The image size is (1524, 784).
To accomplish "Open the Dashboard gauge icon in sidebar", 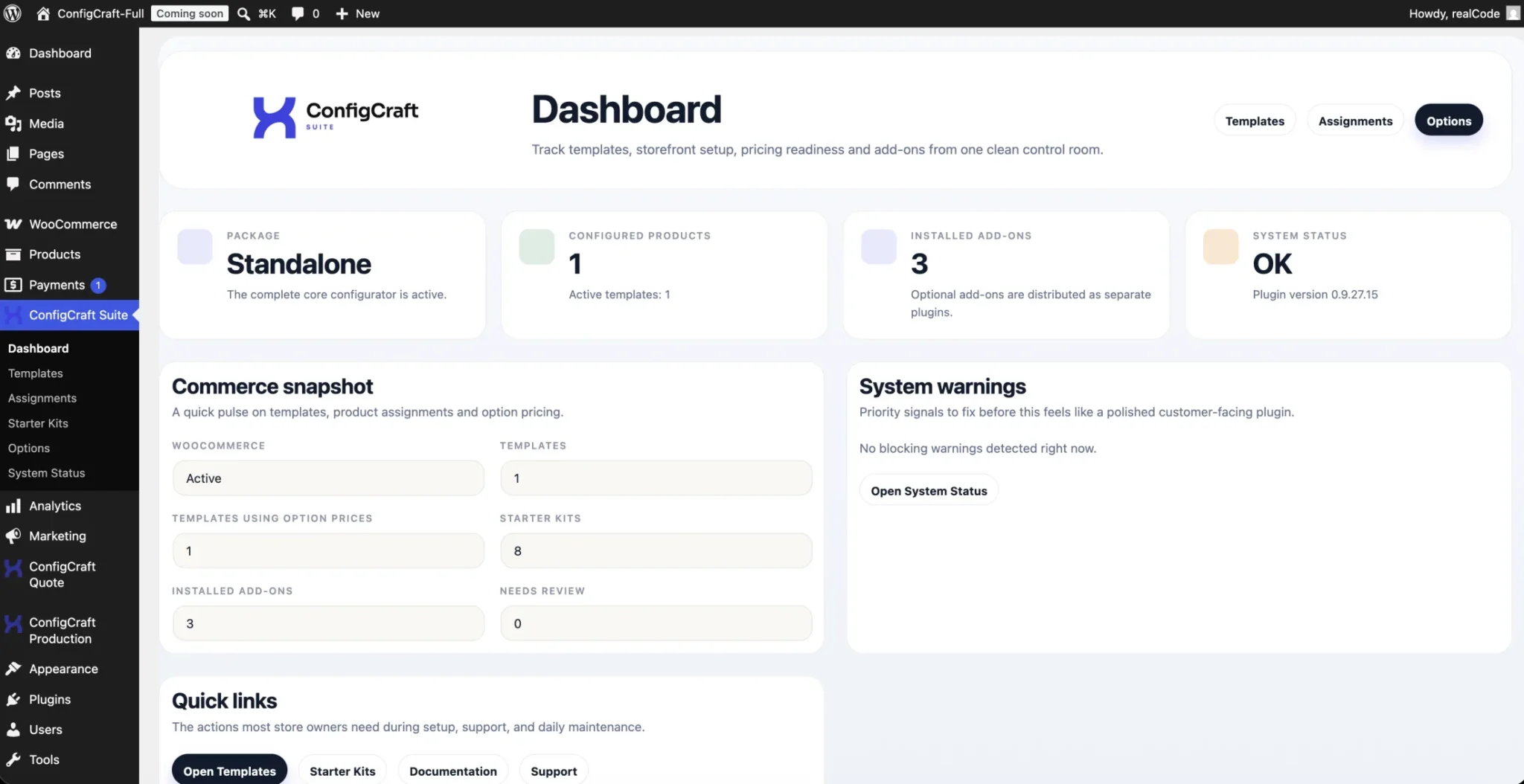I will [x=13, y=53].
